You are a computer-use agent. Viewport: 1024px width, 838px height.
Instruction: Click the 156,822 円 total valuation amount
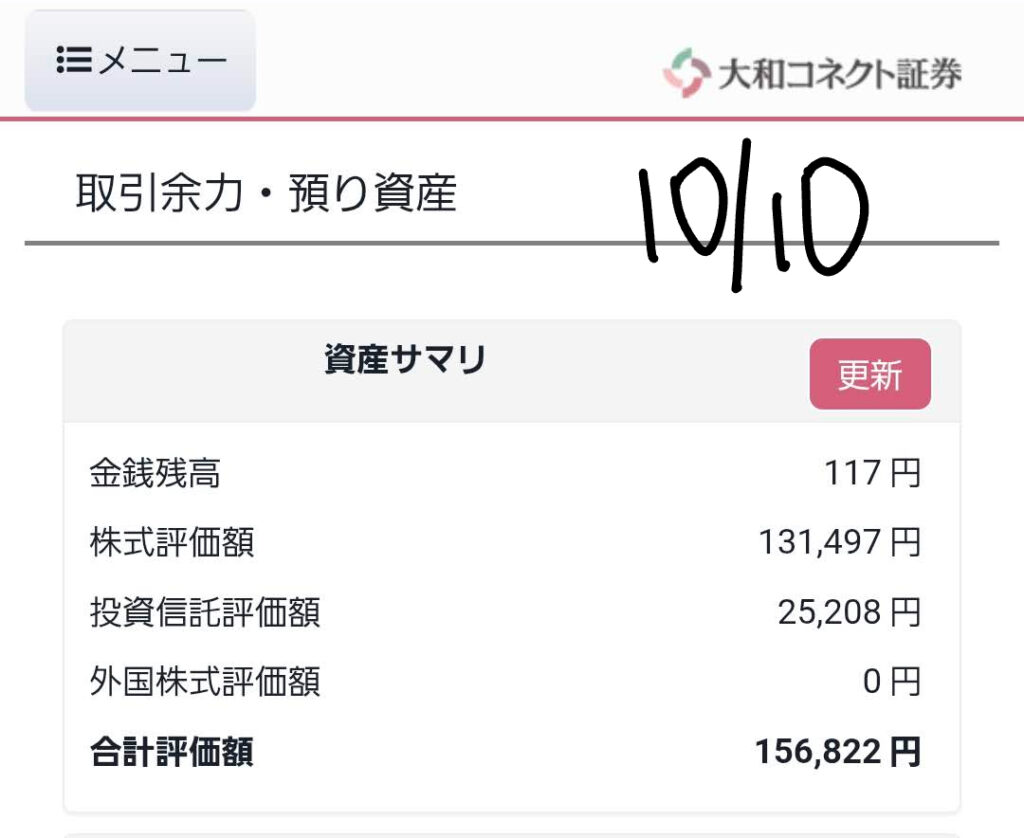coord(838,752)
